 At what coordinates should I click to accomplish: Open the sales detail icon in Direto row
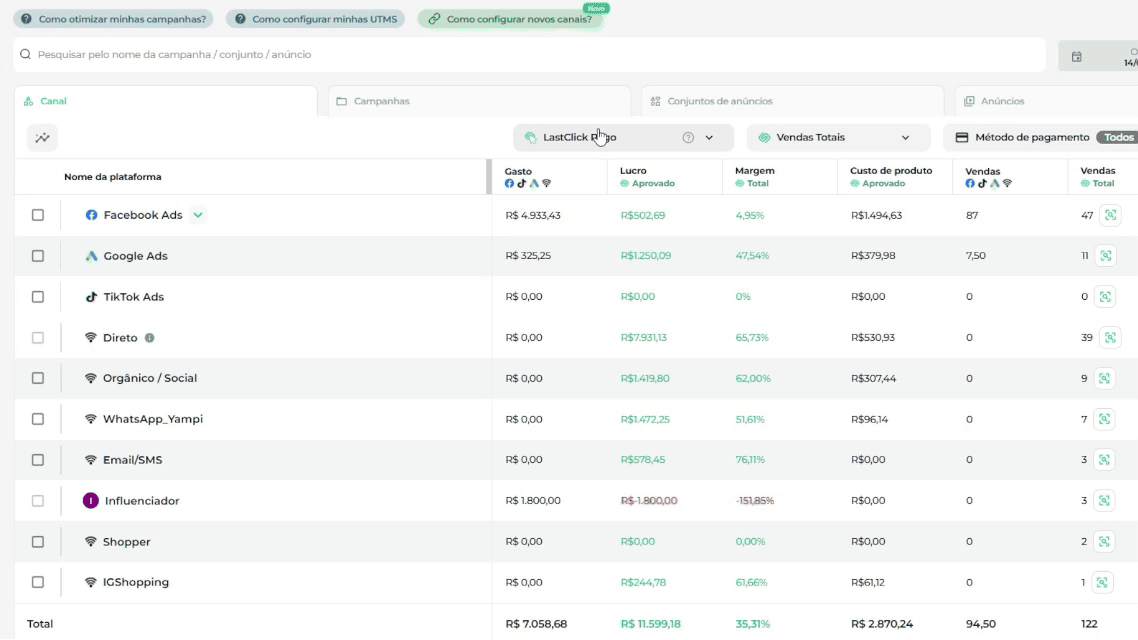coord(1110,337)
